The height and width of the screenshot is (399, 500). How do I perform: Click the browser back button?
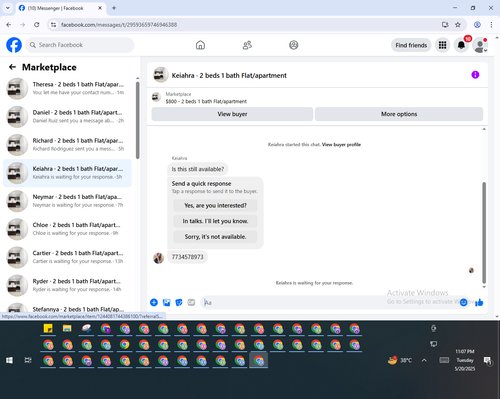(9, 25)
